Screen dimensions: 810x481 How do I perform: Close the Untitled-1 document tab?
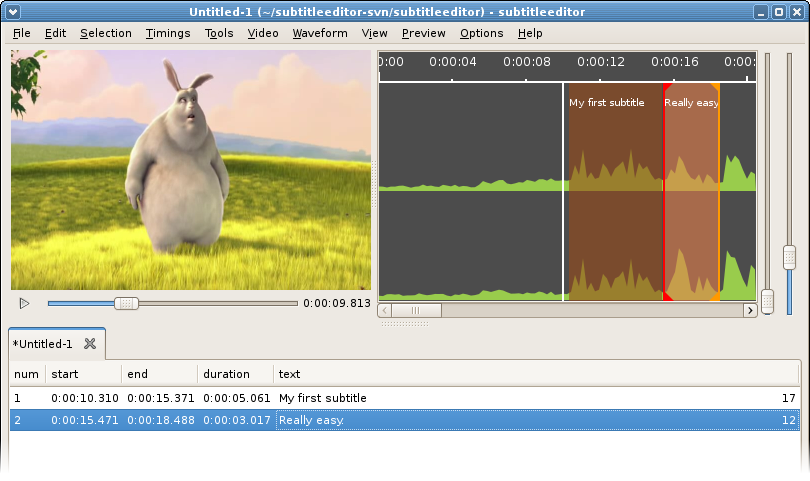click(x=89, y=344)
